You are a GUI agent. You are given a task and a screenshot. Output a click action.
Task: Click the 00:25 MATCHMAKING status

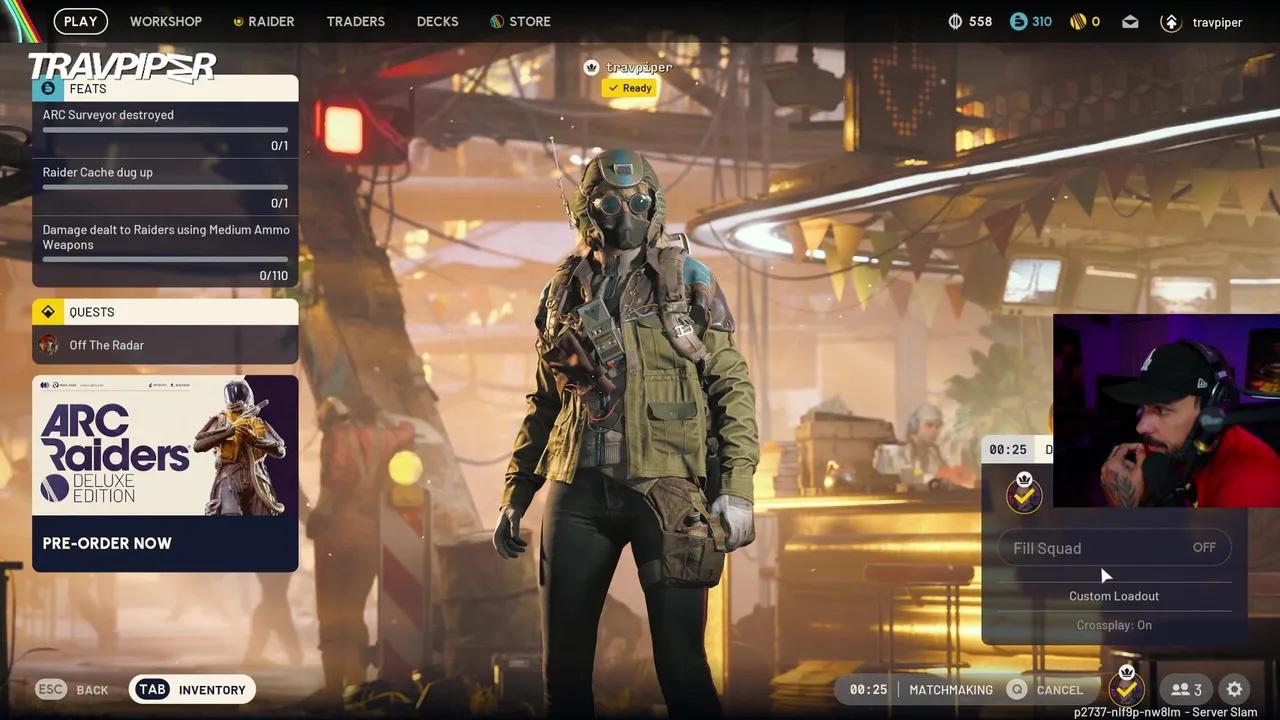tap(921, 690)
